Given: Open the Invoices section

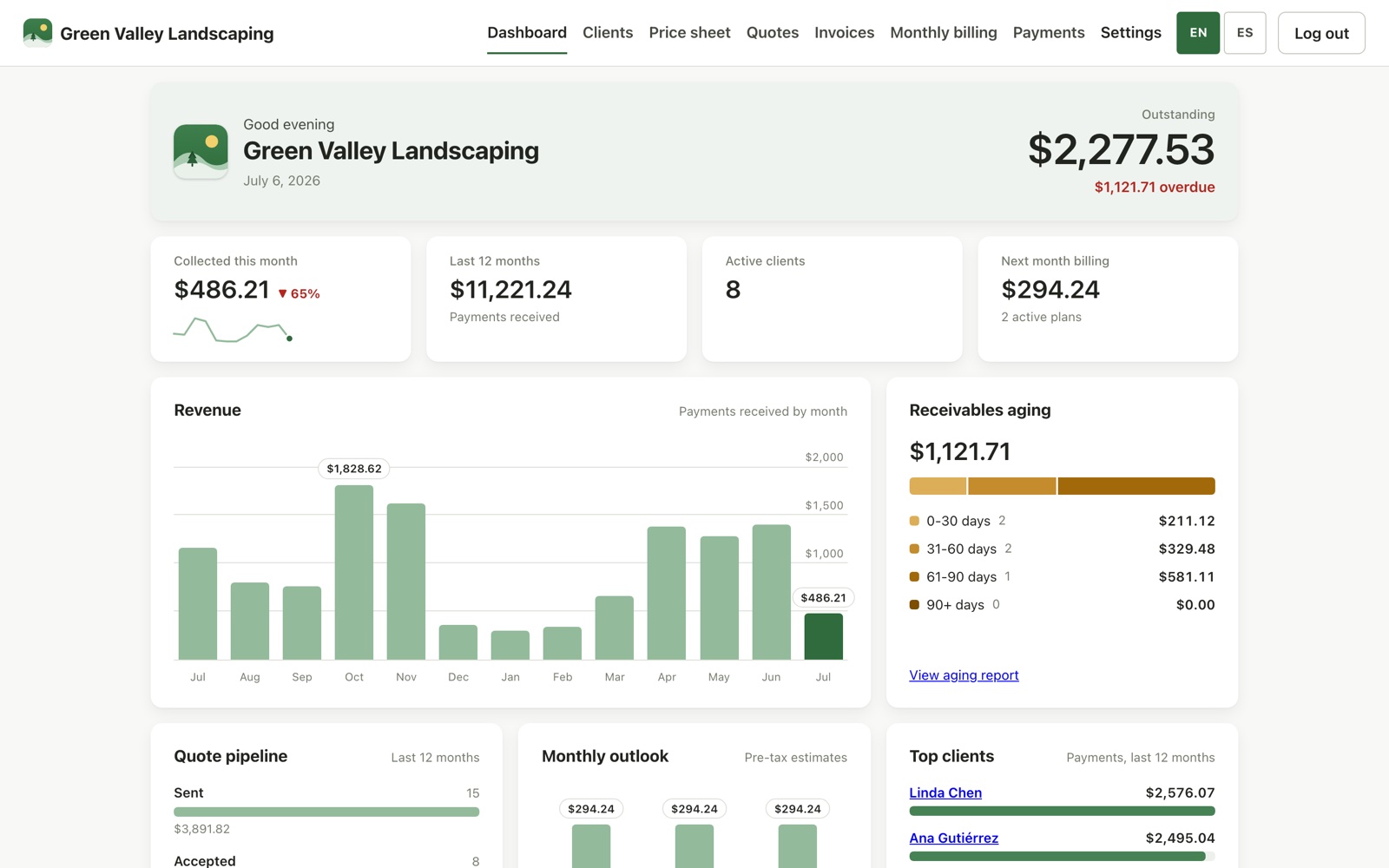Looking at the screenshot, I should [844, 32].
